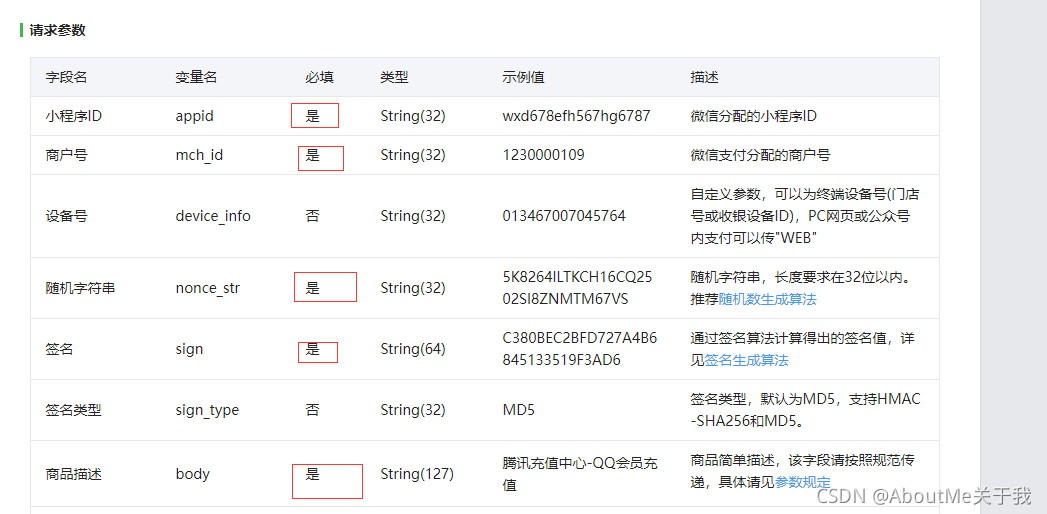The width and height of the screenshot is (1047, 514).
Task: Select the sign variable name
Action: [x=189, y=349]
